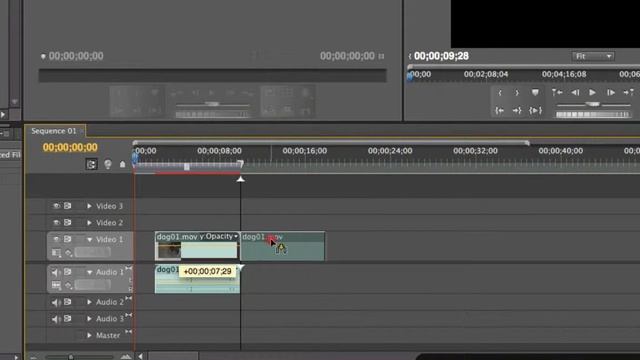The width and height of the screenshot is (640, 360).
Task: Click the shuttle slider in Program Monitor
Action: [593, 104]
